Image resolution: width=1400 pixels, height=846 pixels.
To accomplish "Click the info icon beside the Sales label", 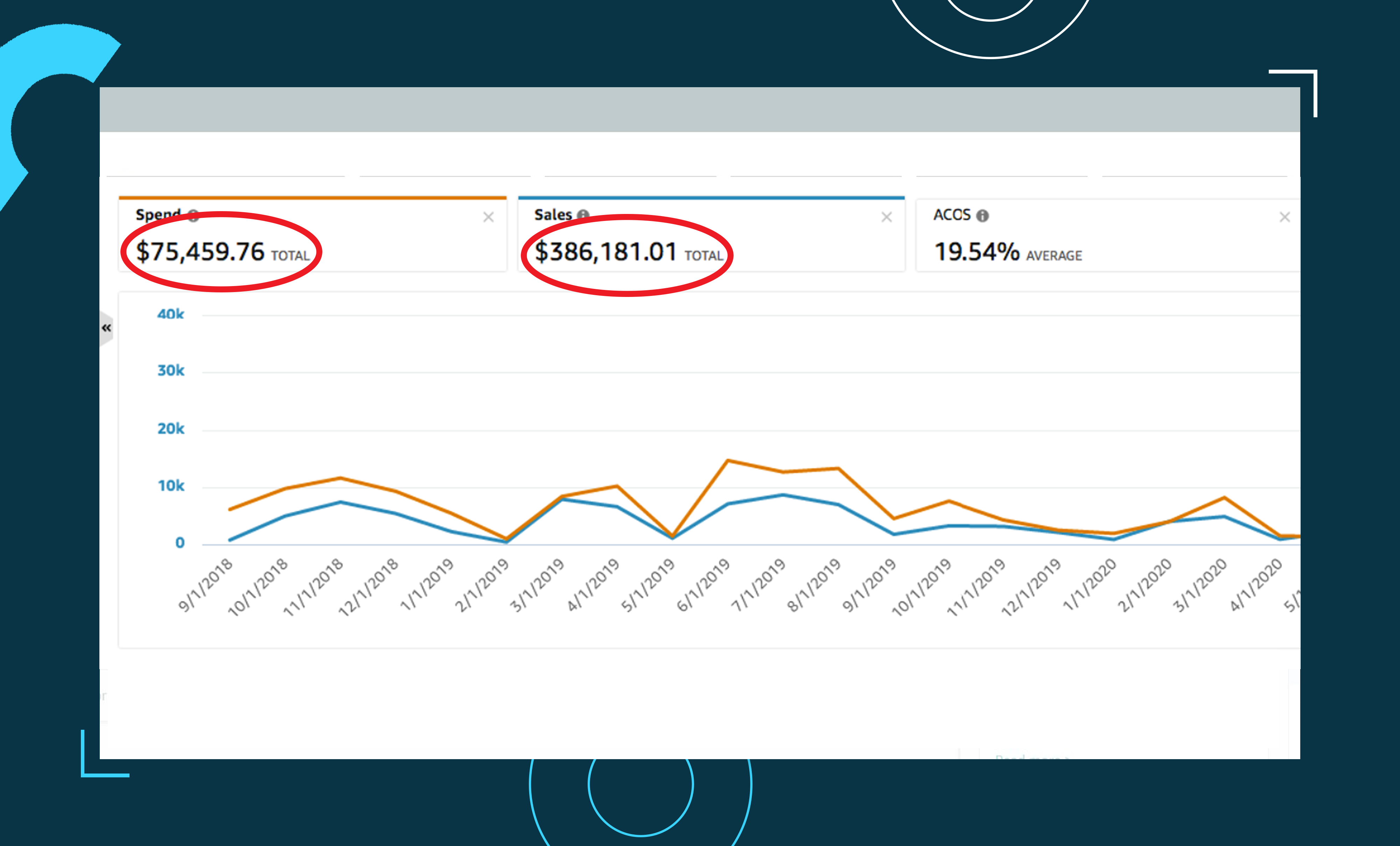I will click(x=583, y=214).
